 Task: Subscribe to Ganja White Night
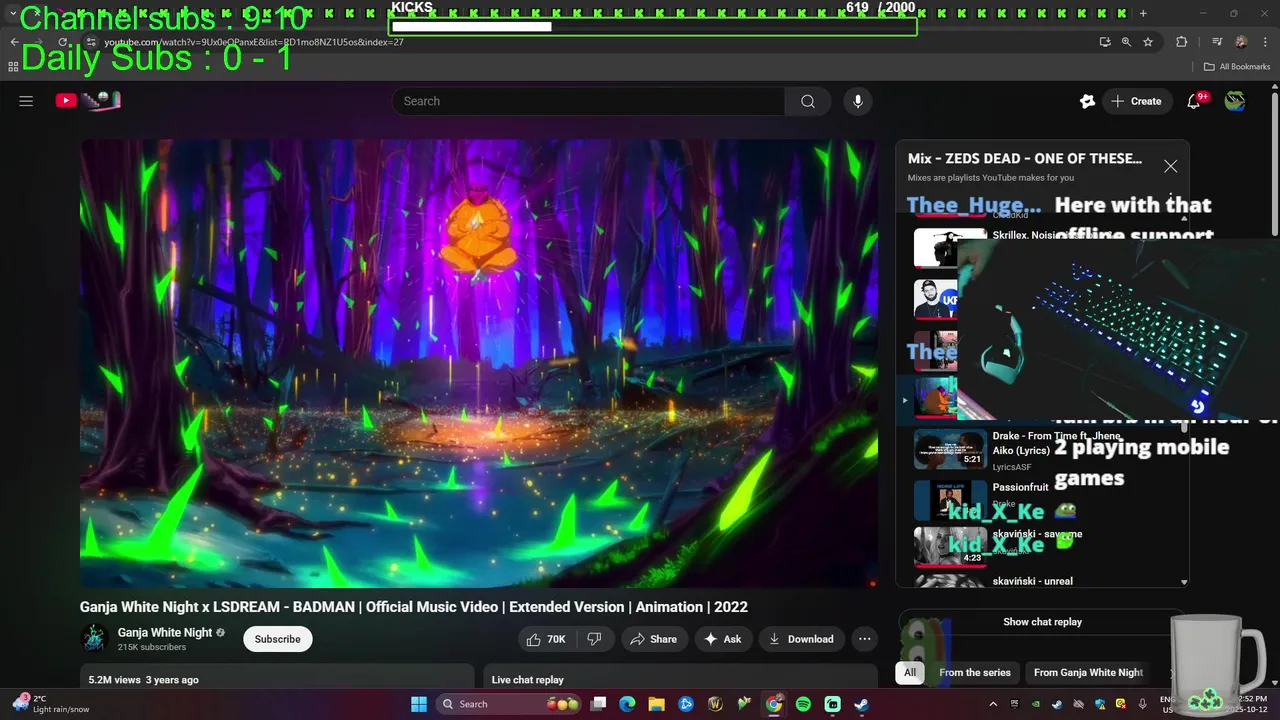(x=277, y=639)
